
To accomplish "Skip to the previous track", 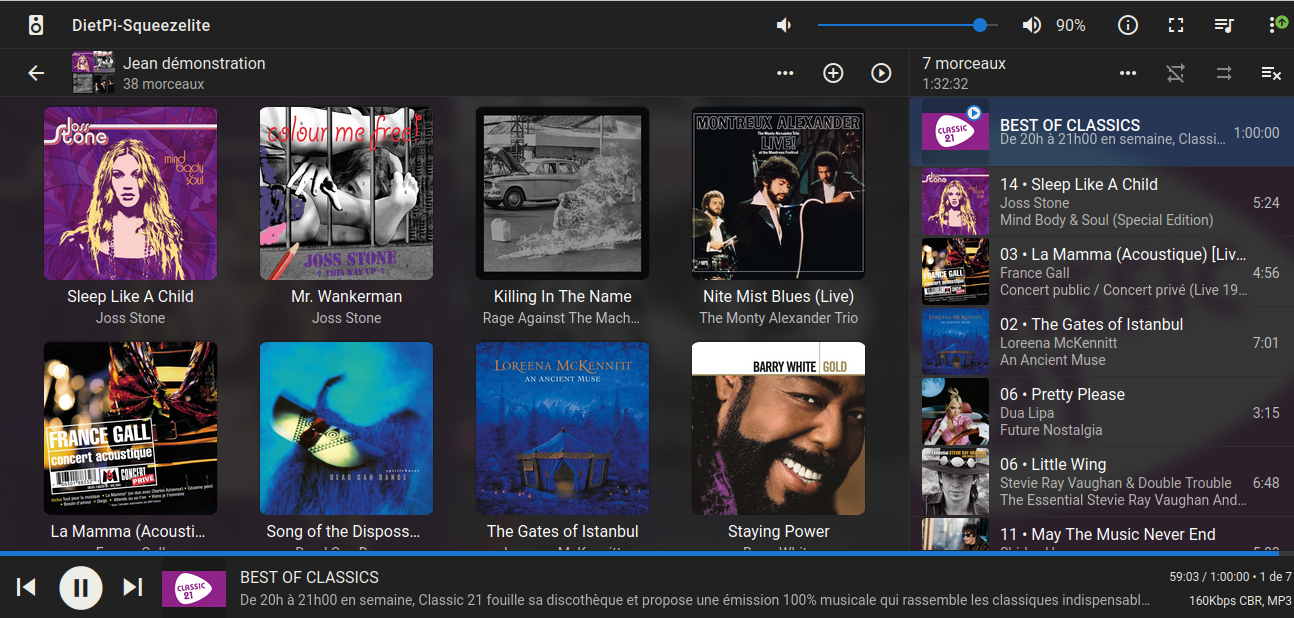I will pyautogui.click(x=27, y=587).
